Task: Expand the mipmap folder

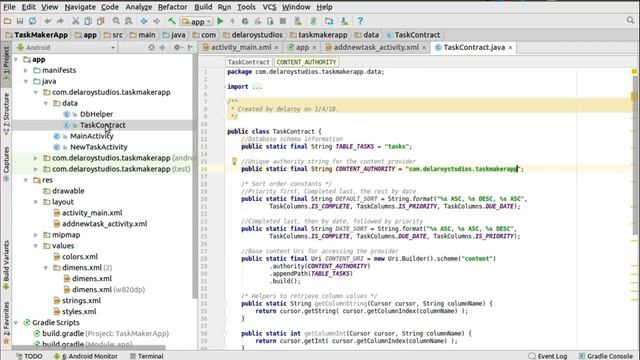Action: point(36,235)
